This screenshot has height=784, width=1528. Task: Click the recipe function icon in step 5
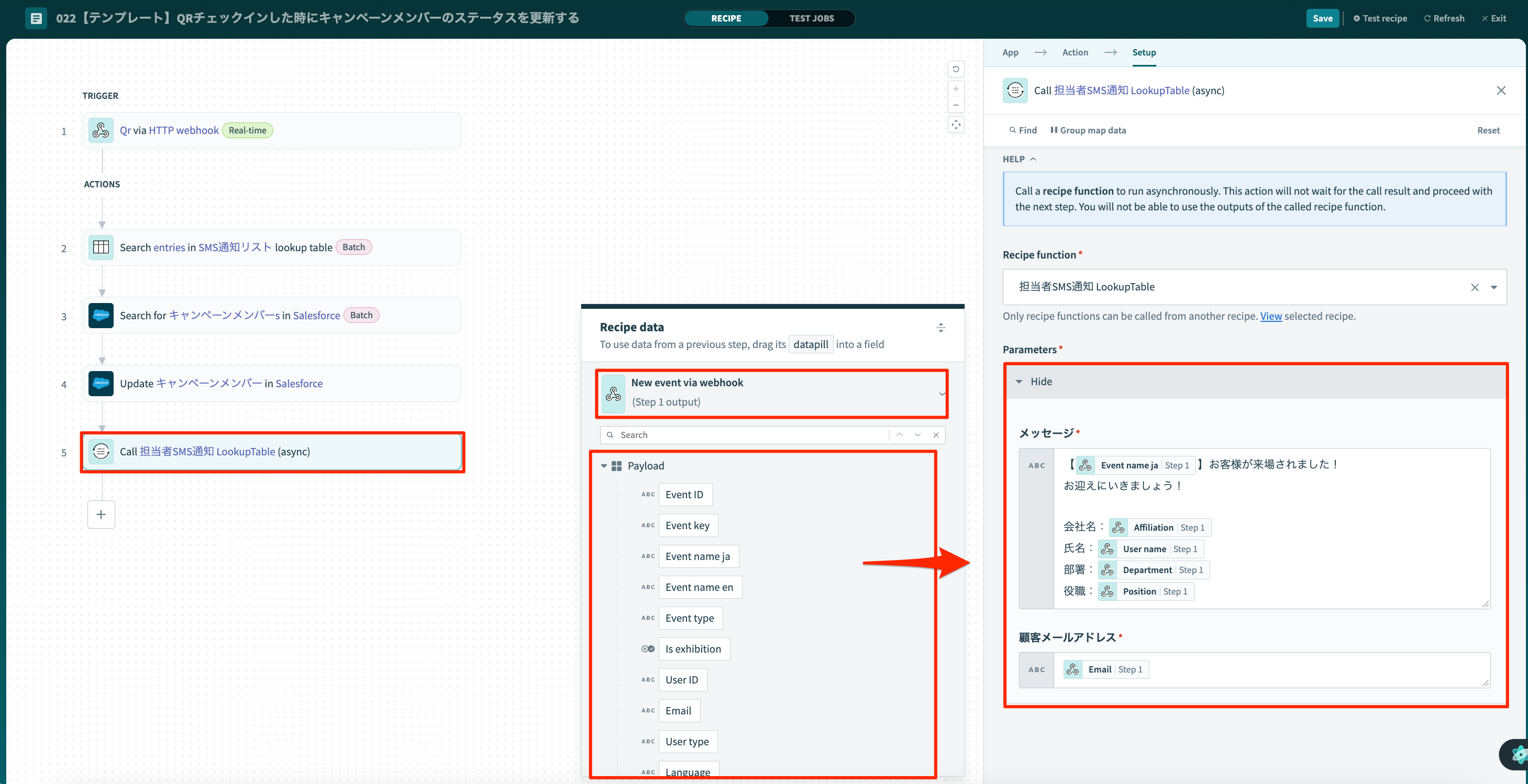click(x=101, y=451)
